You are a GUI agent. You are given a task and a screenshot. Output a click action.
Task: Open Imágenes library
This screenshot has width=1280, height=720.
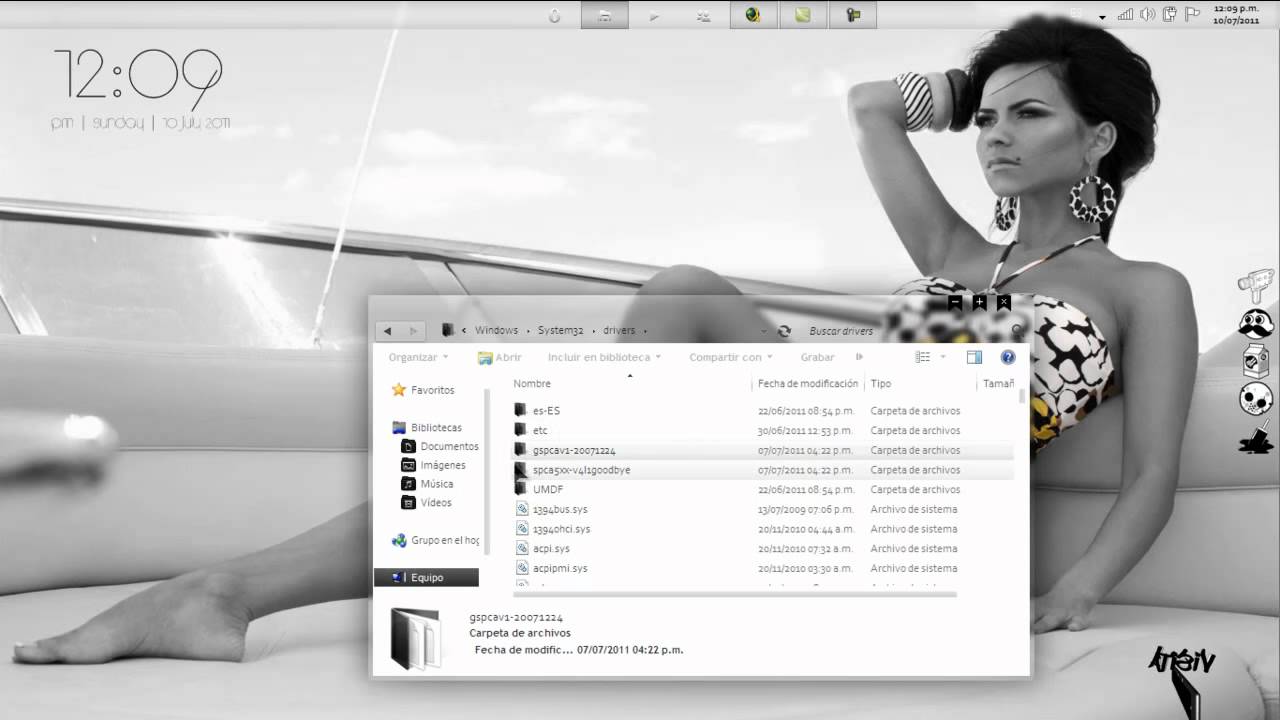pyautogui.click(x=433, y=466)
